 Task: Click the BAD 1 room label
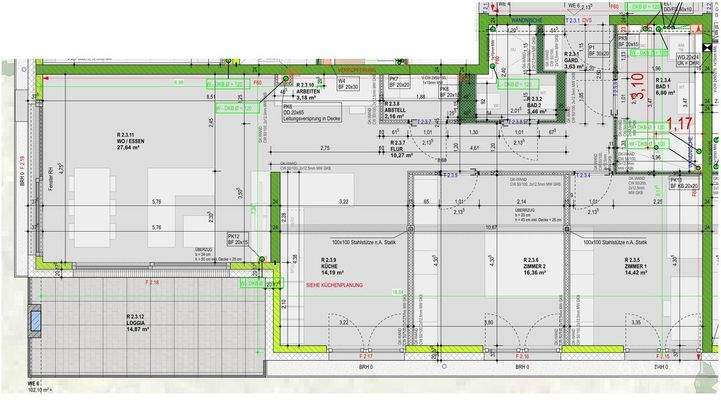(665, 86)
